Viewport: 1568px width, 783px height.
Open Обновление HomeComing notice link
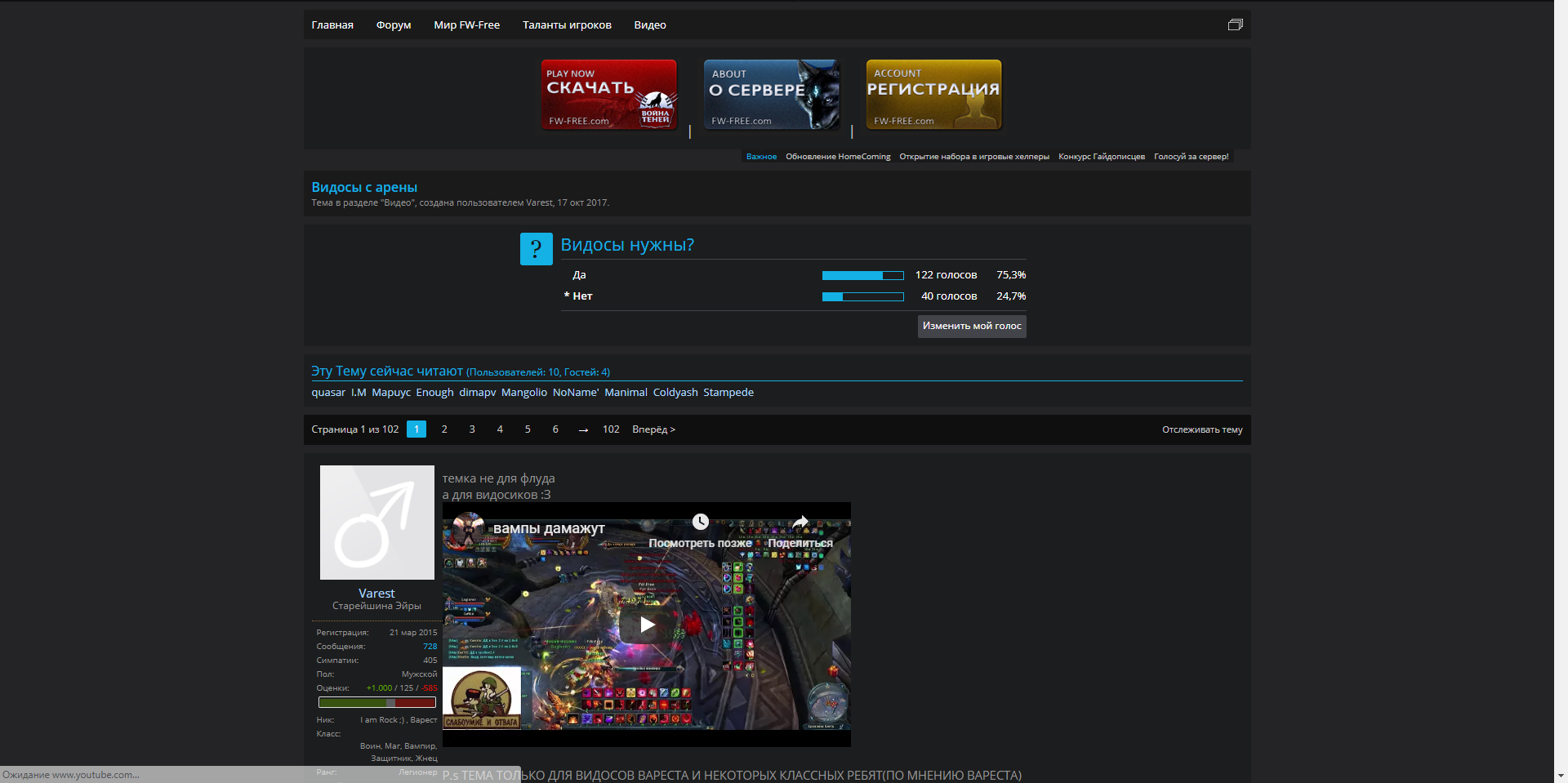click(x=838, y=157)
